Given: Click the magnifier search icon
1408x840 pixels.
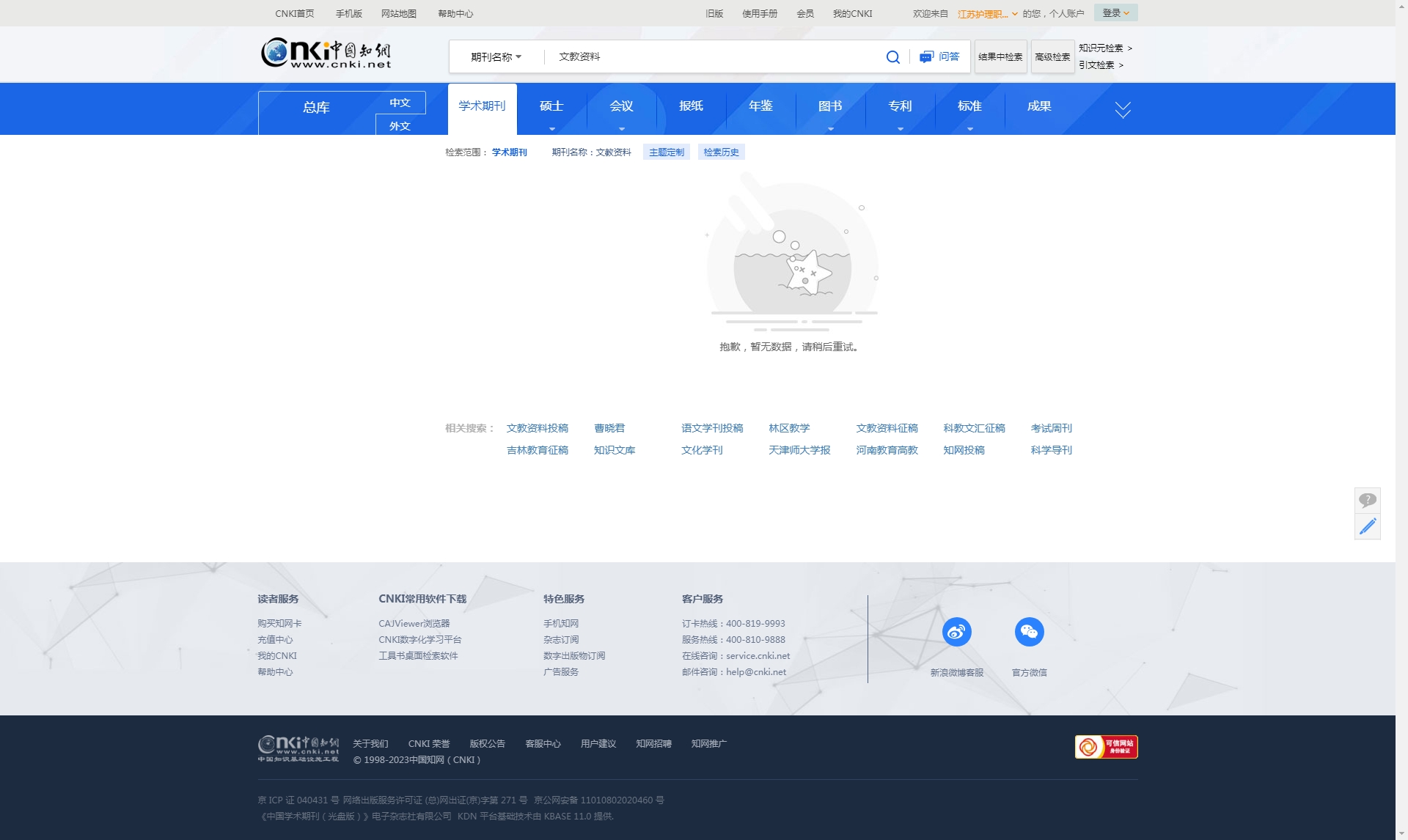Looking at the screenshot, I should (892, 57).
